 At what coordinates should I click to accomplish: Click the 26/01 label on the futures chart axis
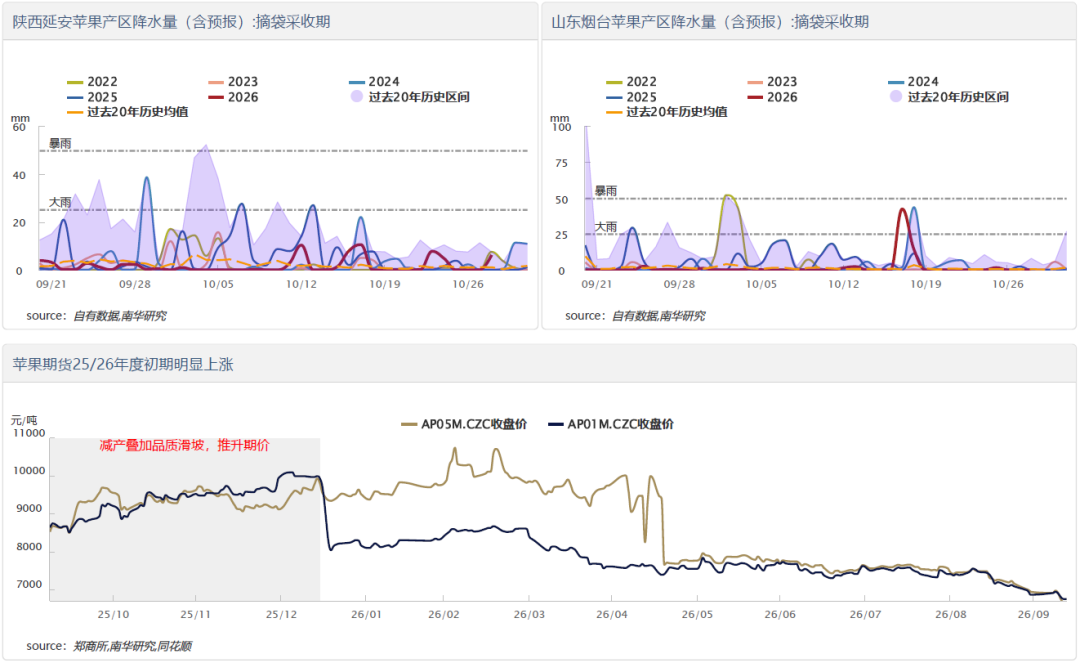pos(366,614)
